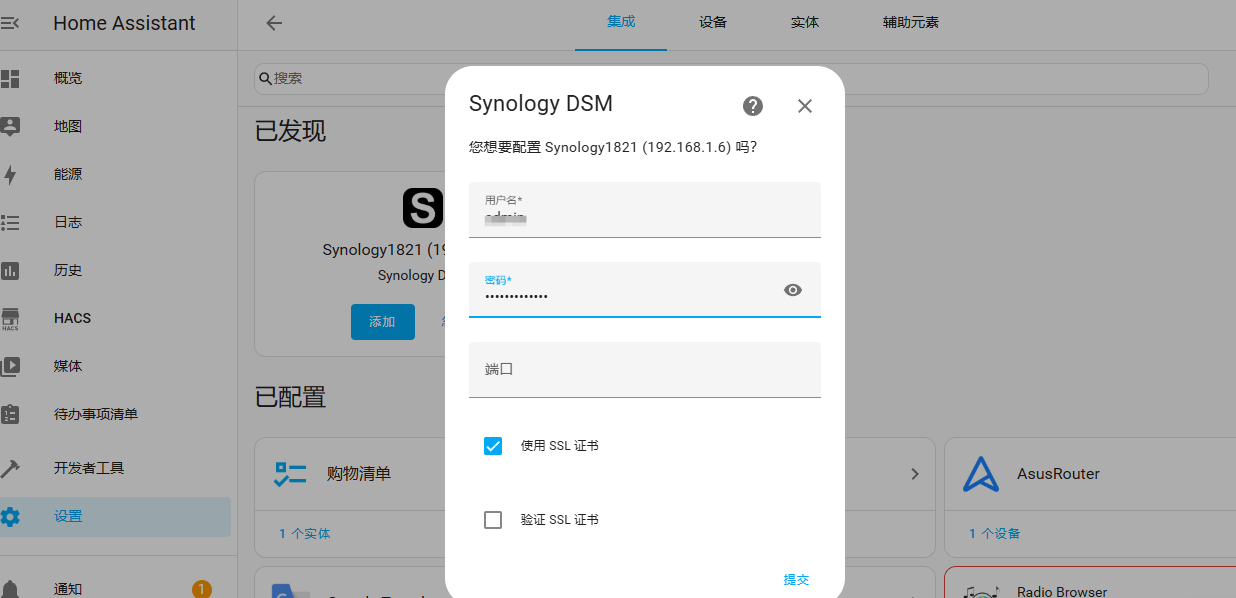Close the Synology DSM dialog

click(805, 106)
